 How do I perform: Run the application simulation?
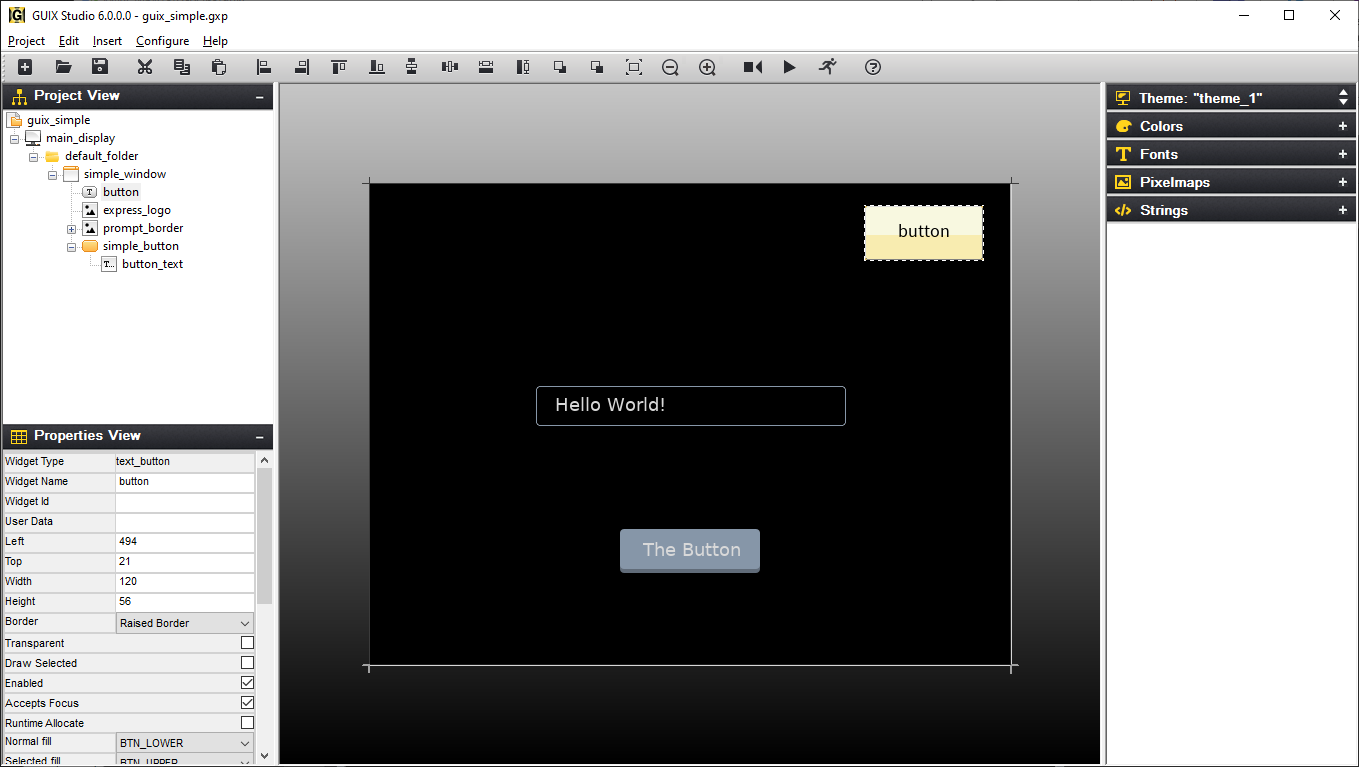pyautogui.click(x=789, y=67)
